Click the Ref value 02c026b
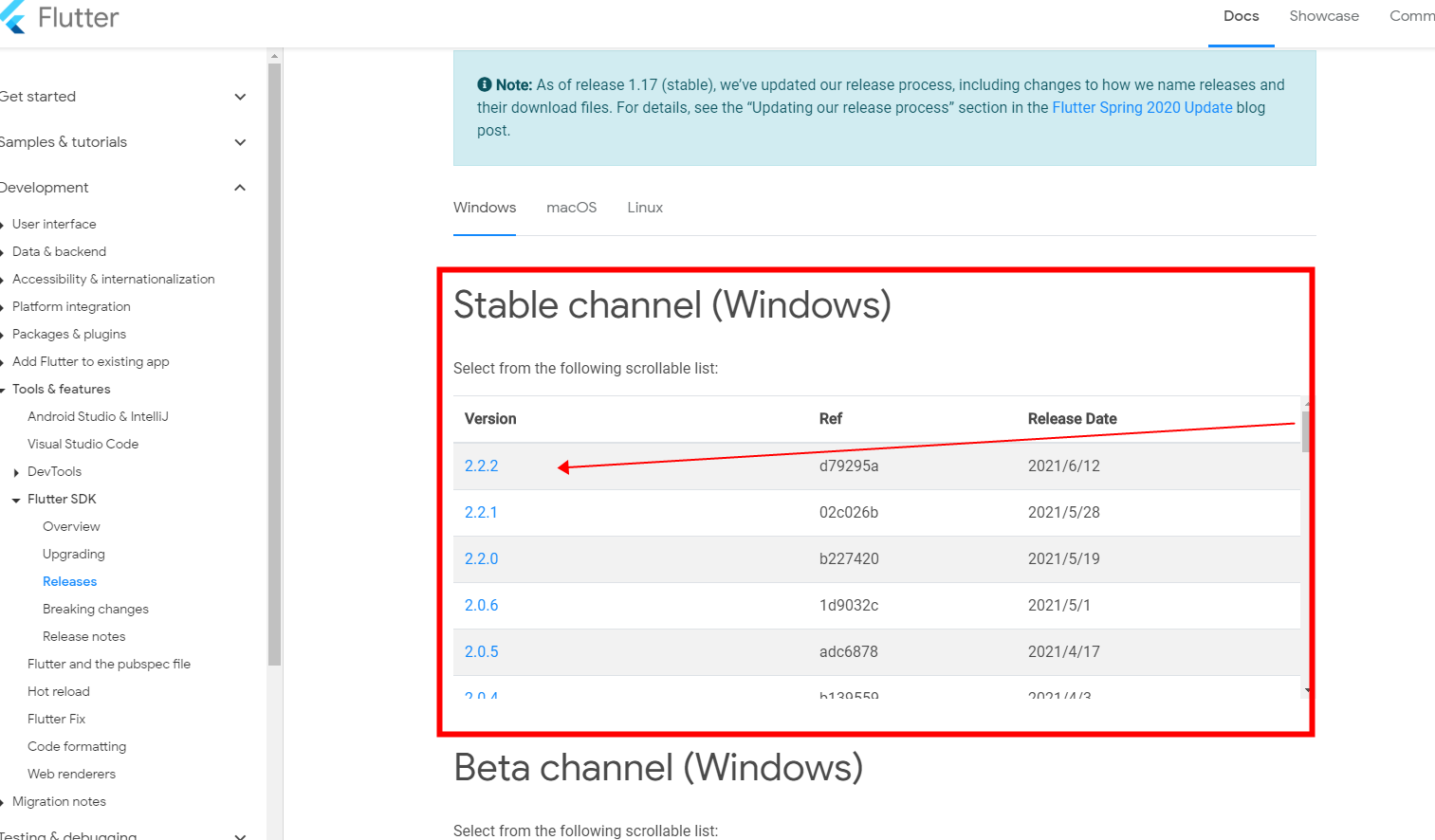Screen dimensions: 1435x840 pyautogui.click(x=849, y=513)
